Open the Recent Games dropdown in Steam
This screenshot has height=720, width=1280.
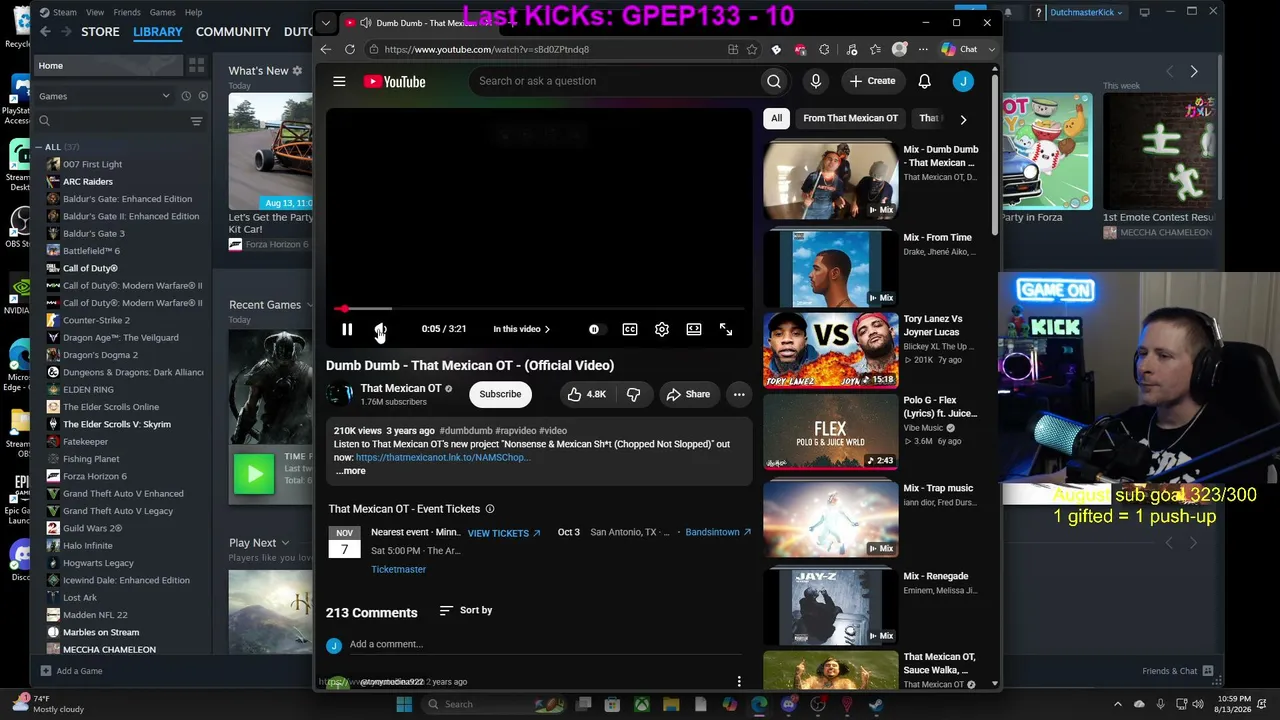[270, 305]
